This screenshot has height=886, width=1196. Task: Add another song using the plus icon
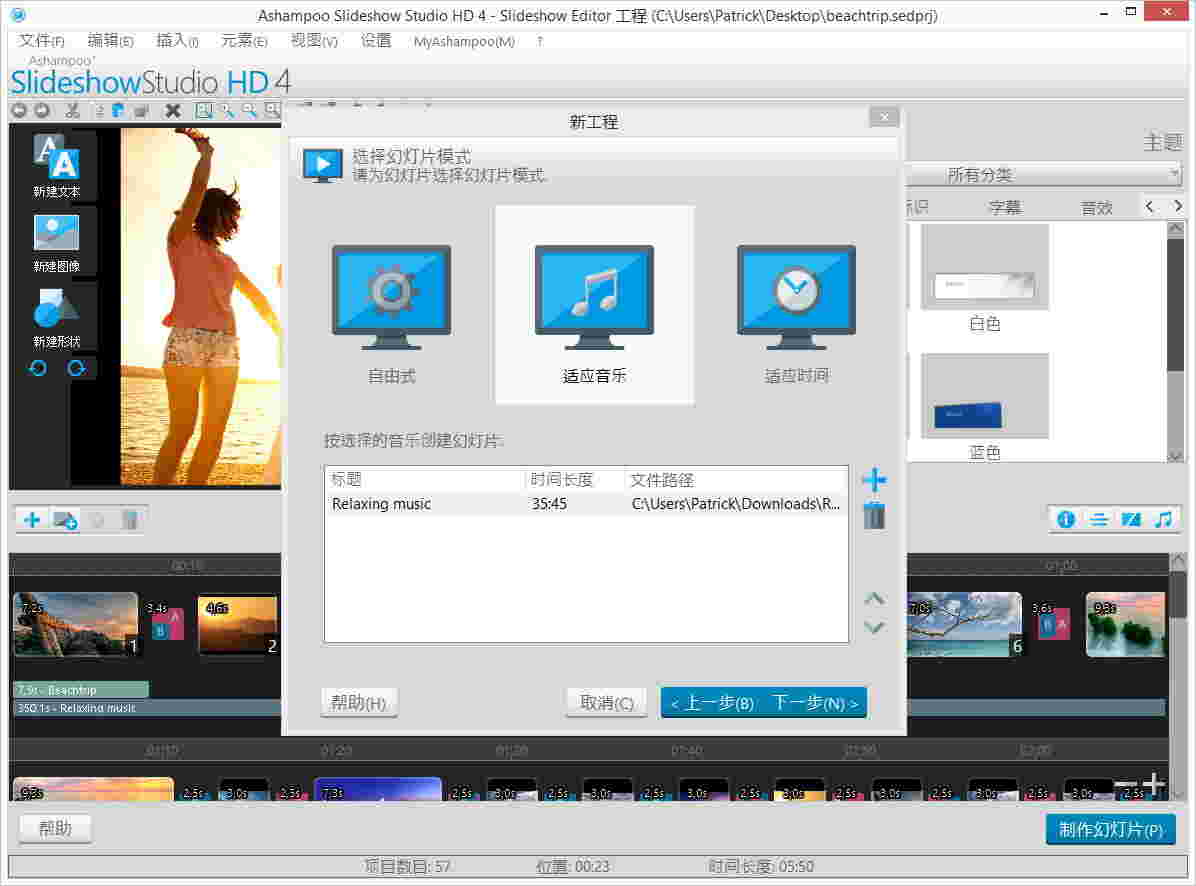click(873, 480)
